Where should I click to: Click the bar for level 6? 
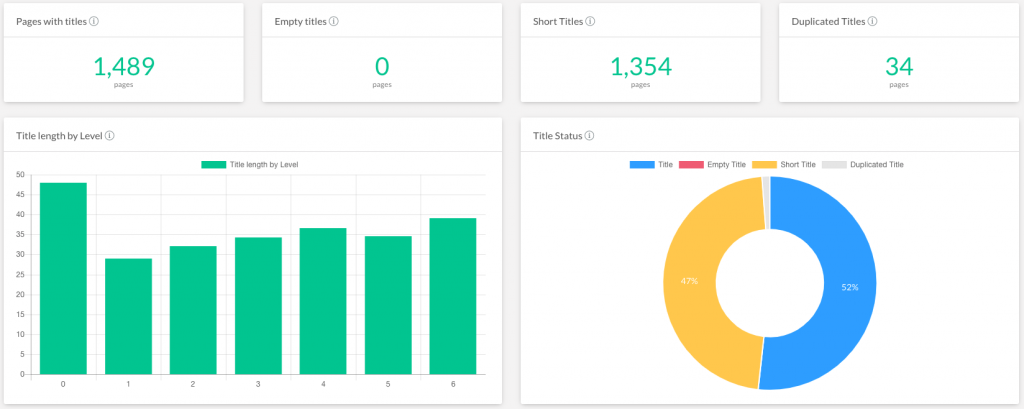(453, 296)
